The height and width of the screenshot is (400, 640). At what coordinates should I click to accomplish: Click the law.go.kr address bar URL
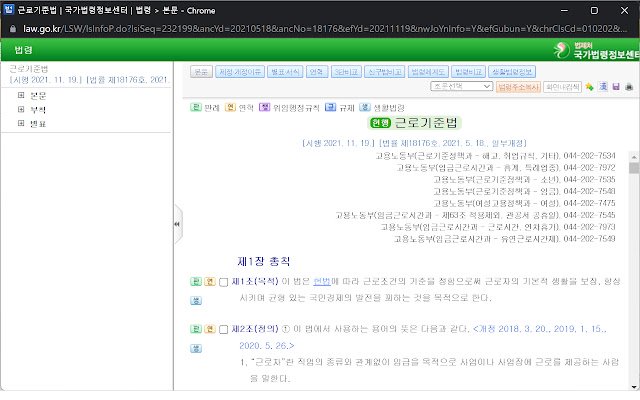325,29
